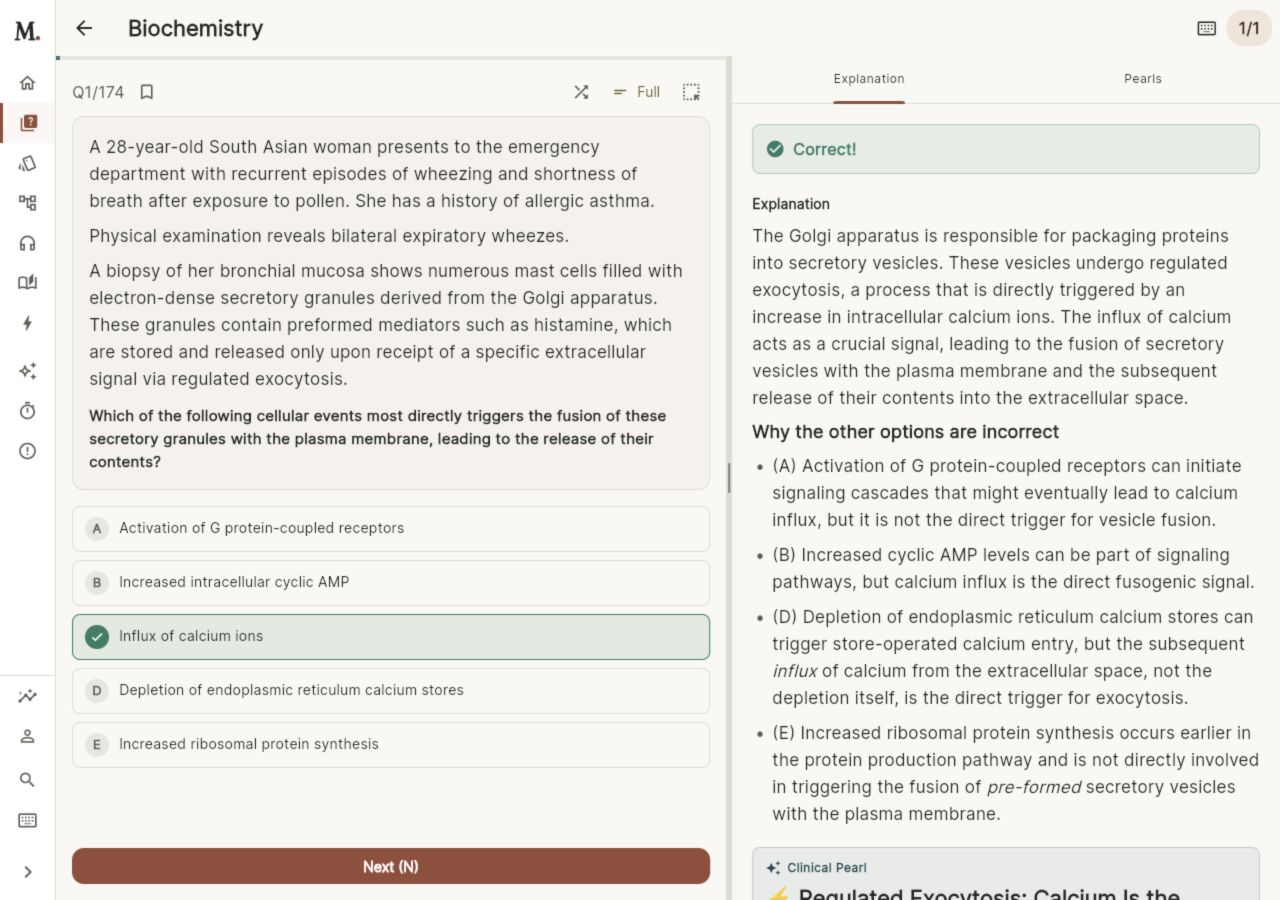Open the analytics trend sidebar icon
Viewport: 1280px width, 900px height.
pyautogui.click(x=27, y=697)
